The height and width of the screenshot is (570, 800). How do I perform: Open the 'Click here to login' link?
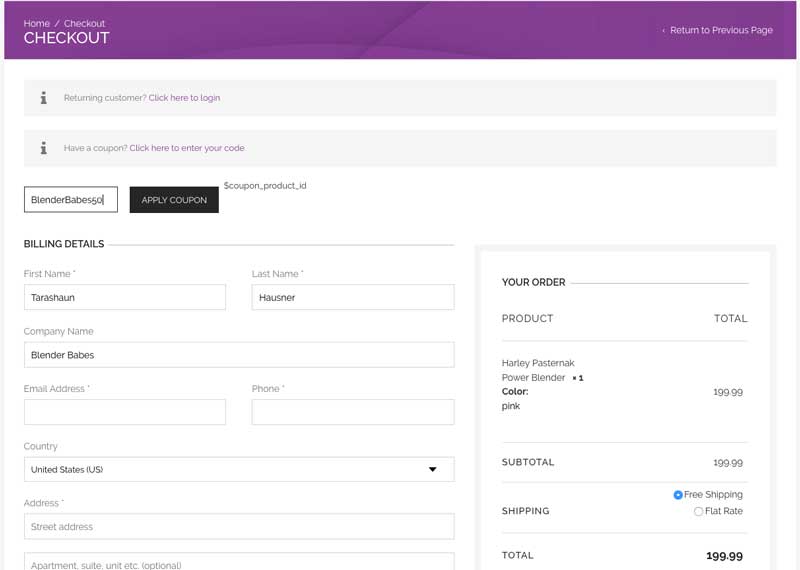pos(184,98)
